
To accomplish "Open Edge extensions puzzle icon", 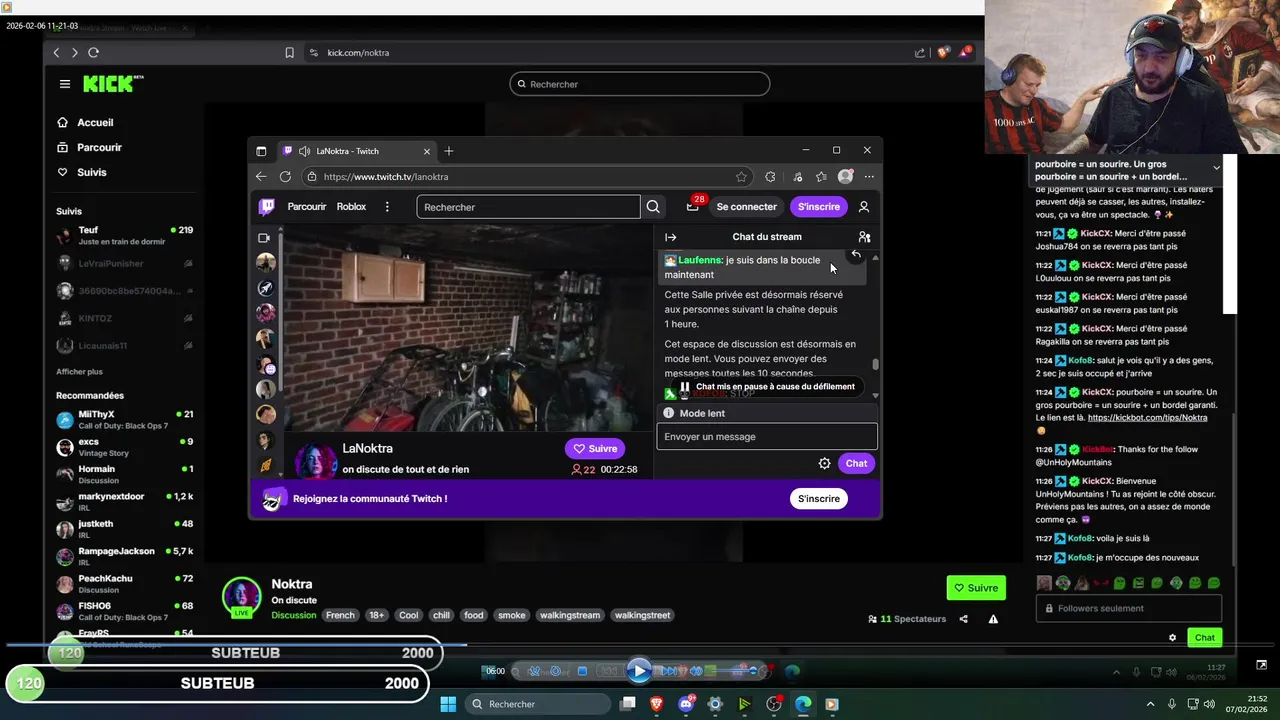I will [770, 177].
